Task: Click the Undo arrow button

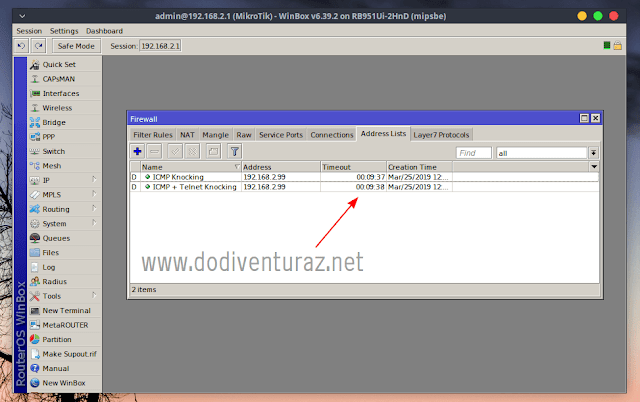Action: point(22,46)
